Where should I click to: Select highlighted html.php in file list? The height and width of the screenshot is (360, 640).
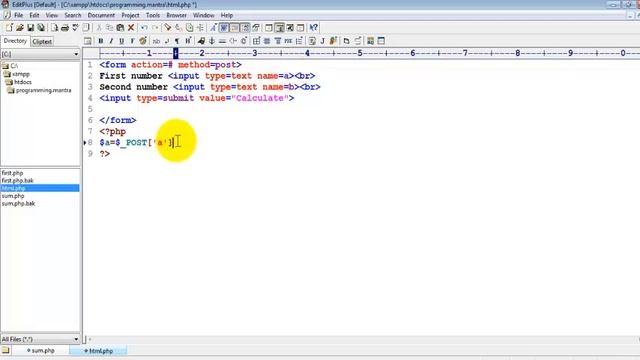(x=40, y=188)
